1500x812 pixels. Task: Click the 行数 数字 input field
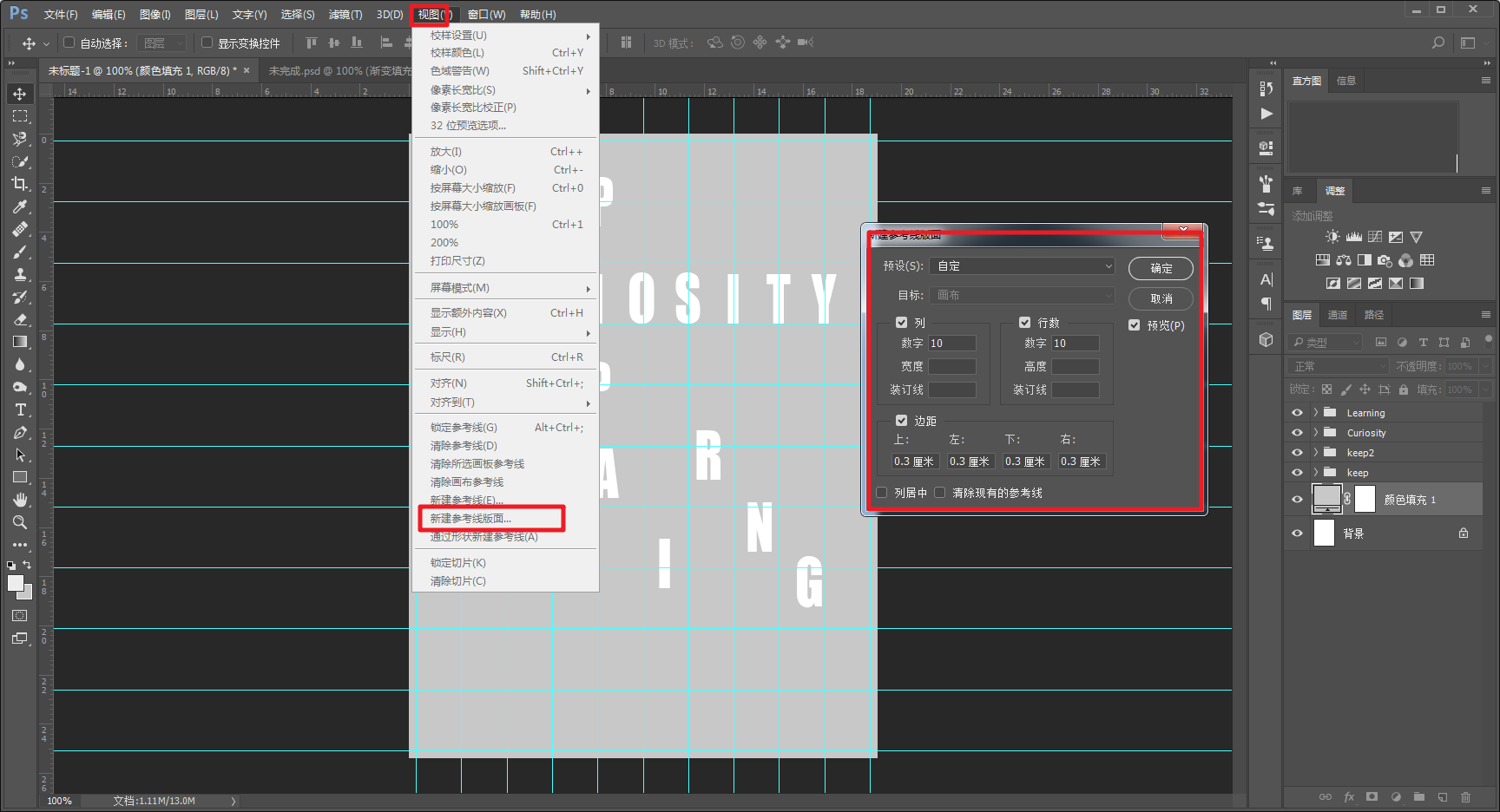pyautogui.click(x=1076, y=344)
